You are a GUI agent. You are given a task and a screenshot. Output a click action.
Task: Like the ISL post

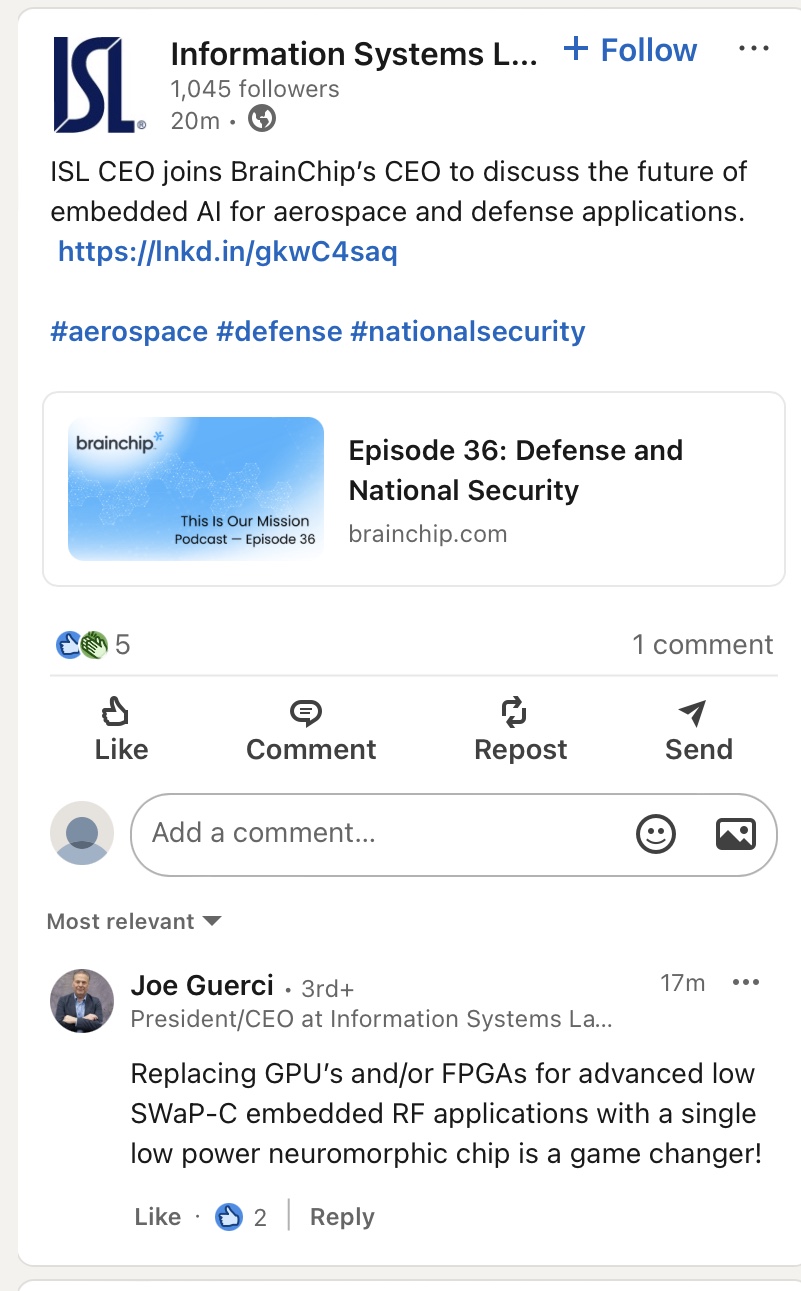pos(121,731)
